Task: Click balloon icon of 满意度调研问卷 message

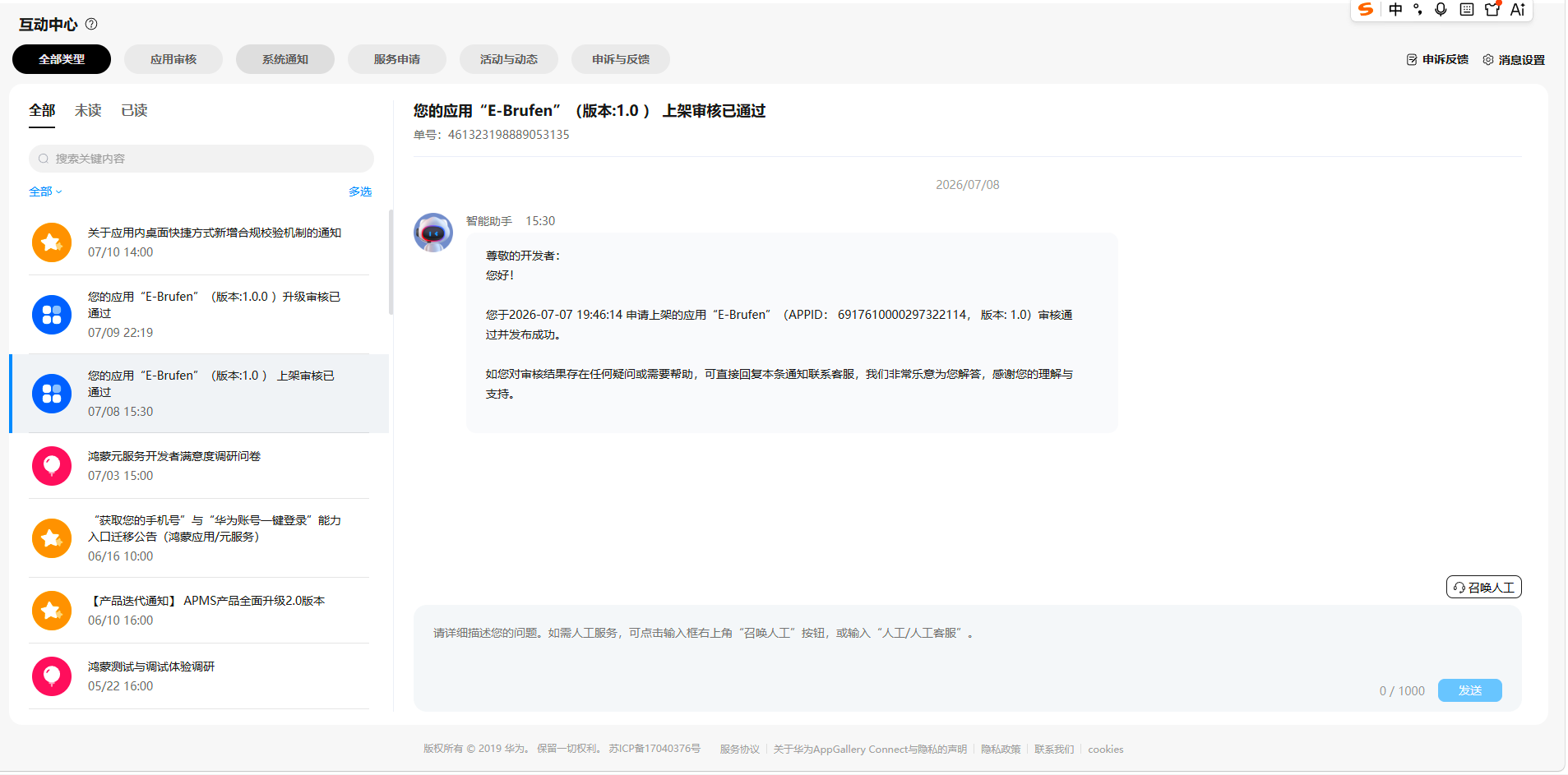Action: (52, 466)
